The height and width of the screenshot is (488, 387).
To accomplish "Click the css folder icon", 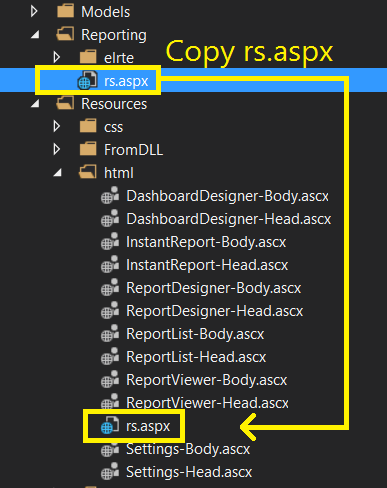I will [x=88, y=126].
